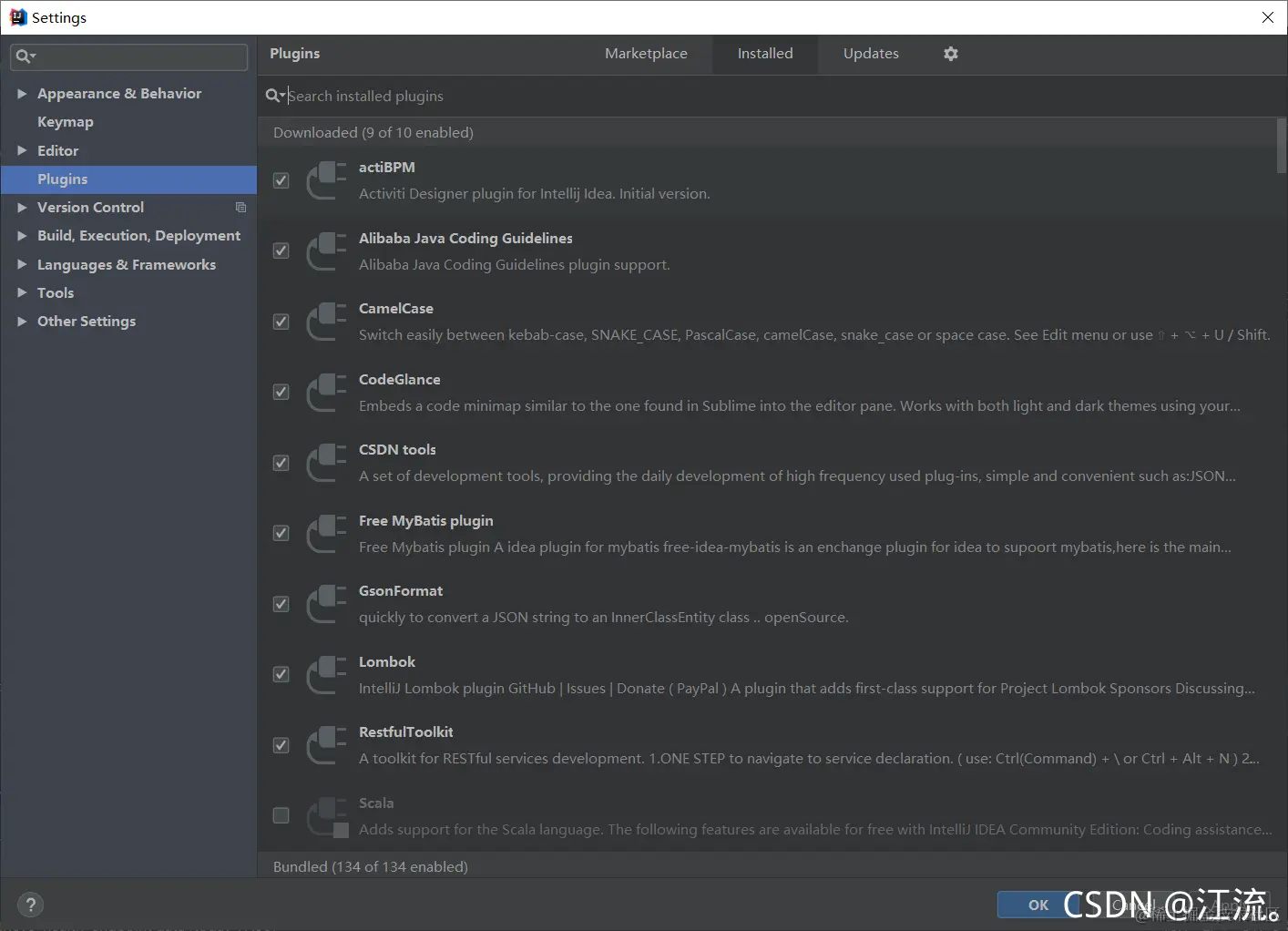Select Plugins in settings tree
Screen dimensions: 1288x931
(128, 179)
